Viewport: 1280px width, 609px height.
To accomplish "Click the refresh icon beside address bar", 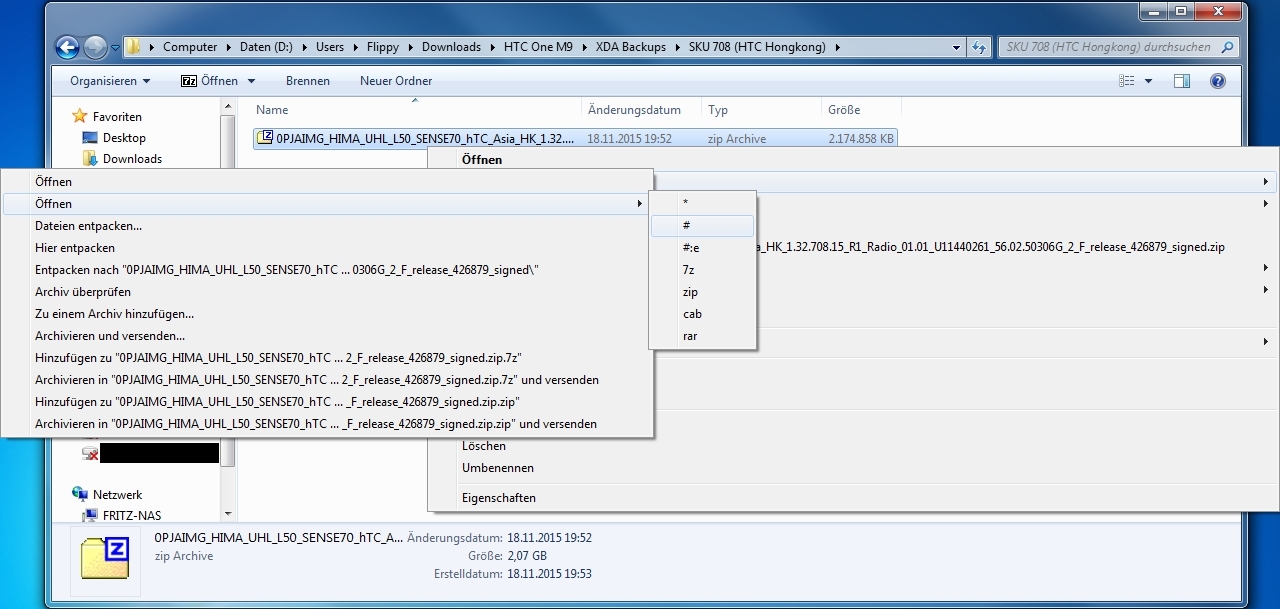I will pos(979,47).
